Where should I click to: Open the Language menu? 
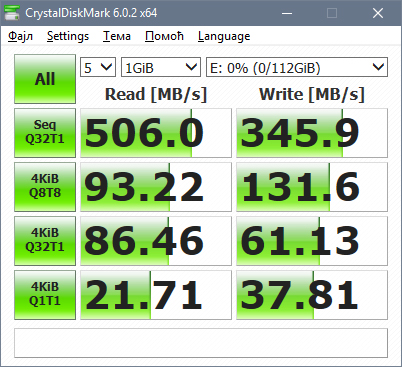pos(224,36)
